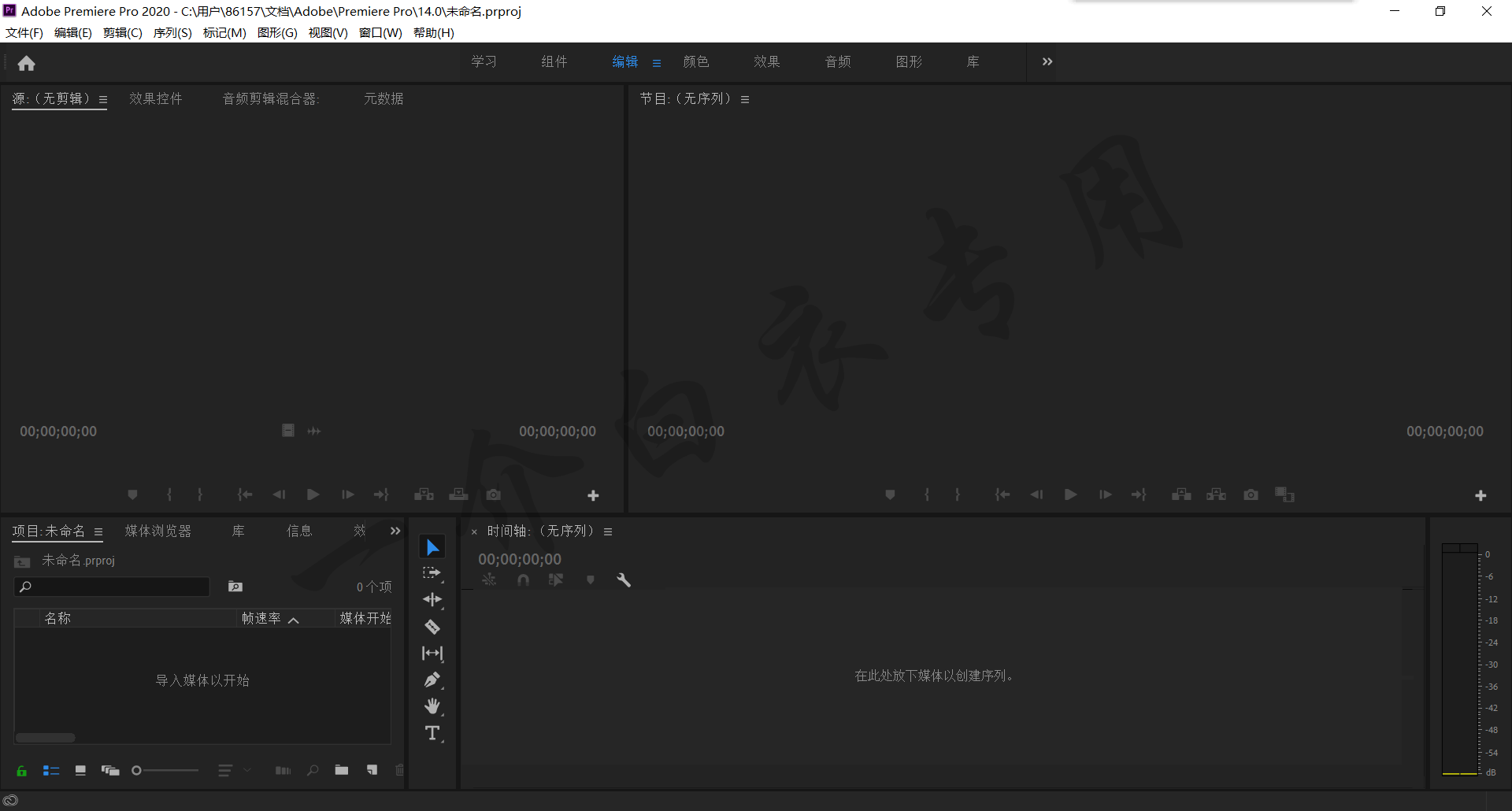This screenshot has width=1512, height=811.
Task: Select the Pen tool
Action: coord(432,680)
